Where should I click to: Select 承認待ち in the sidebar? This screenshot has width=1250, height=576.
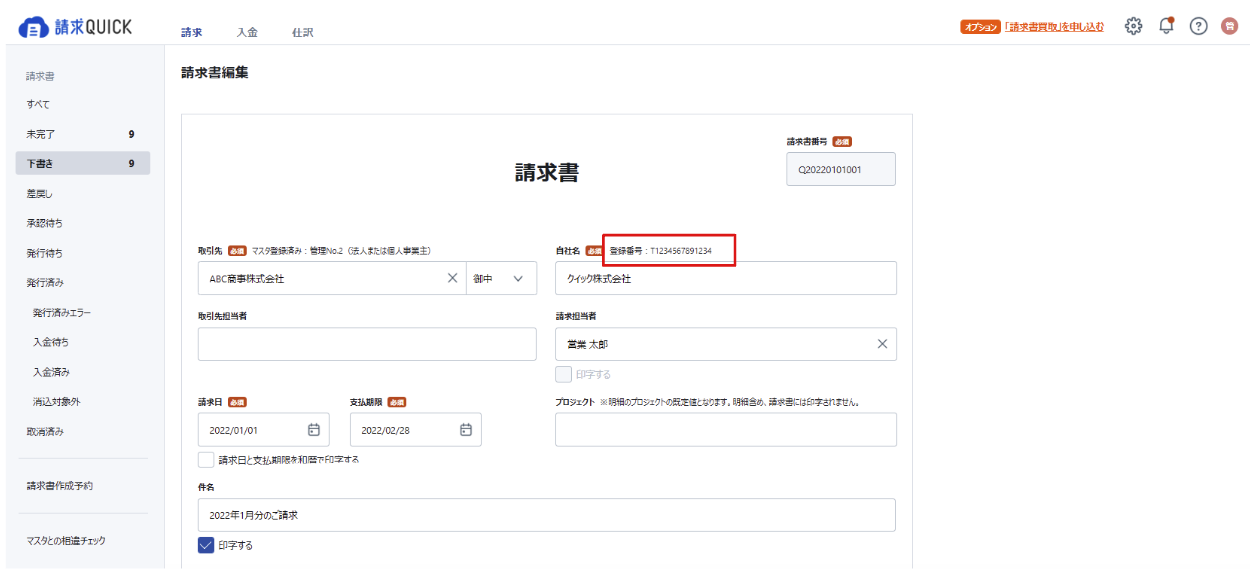pos(83,223)
